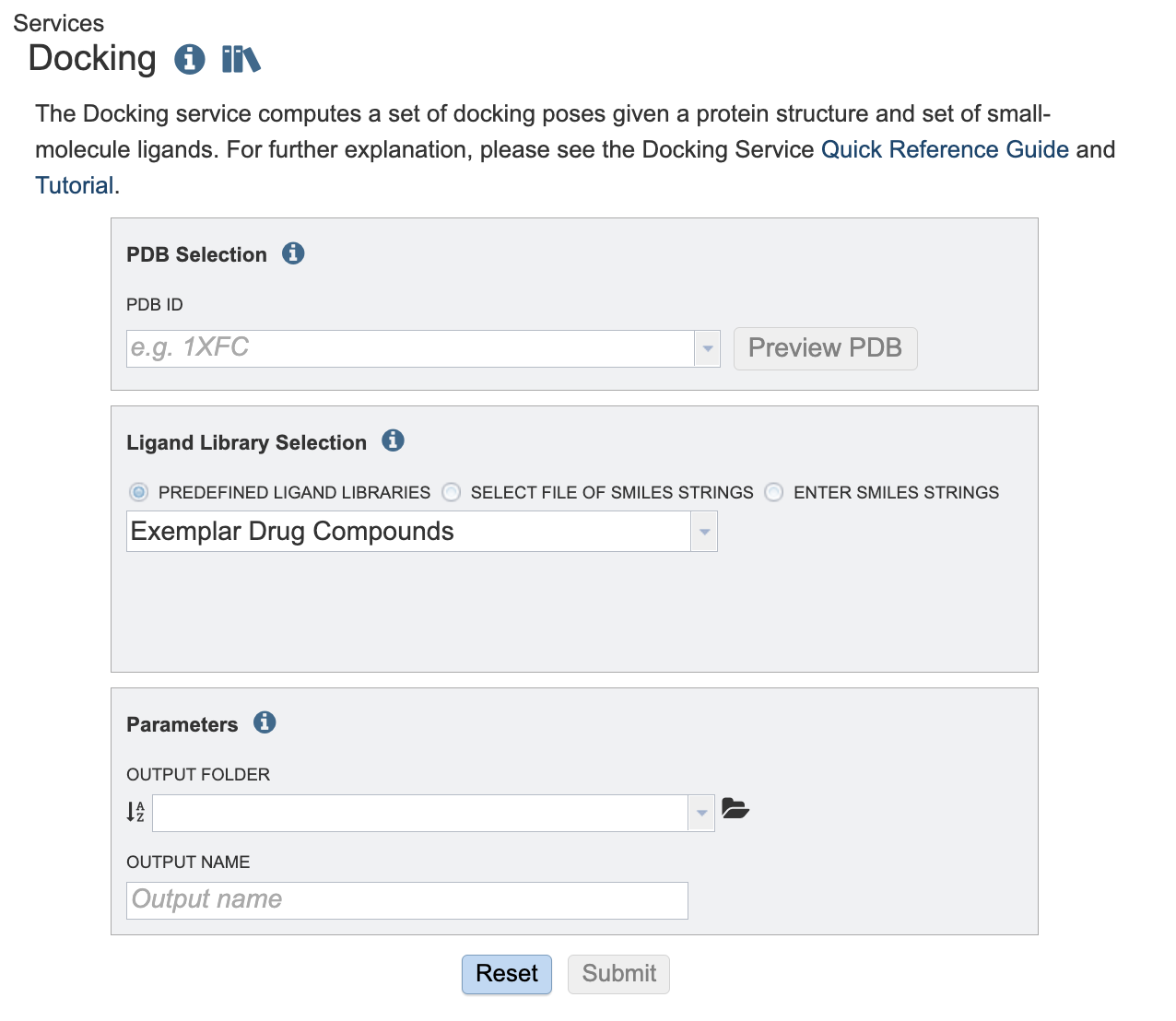
Task: Expand the PDB ID dropdown arrow
Action: tap(707, 348)
